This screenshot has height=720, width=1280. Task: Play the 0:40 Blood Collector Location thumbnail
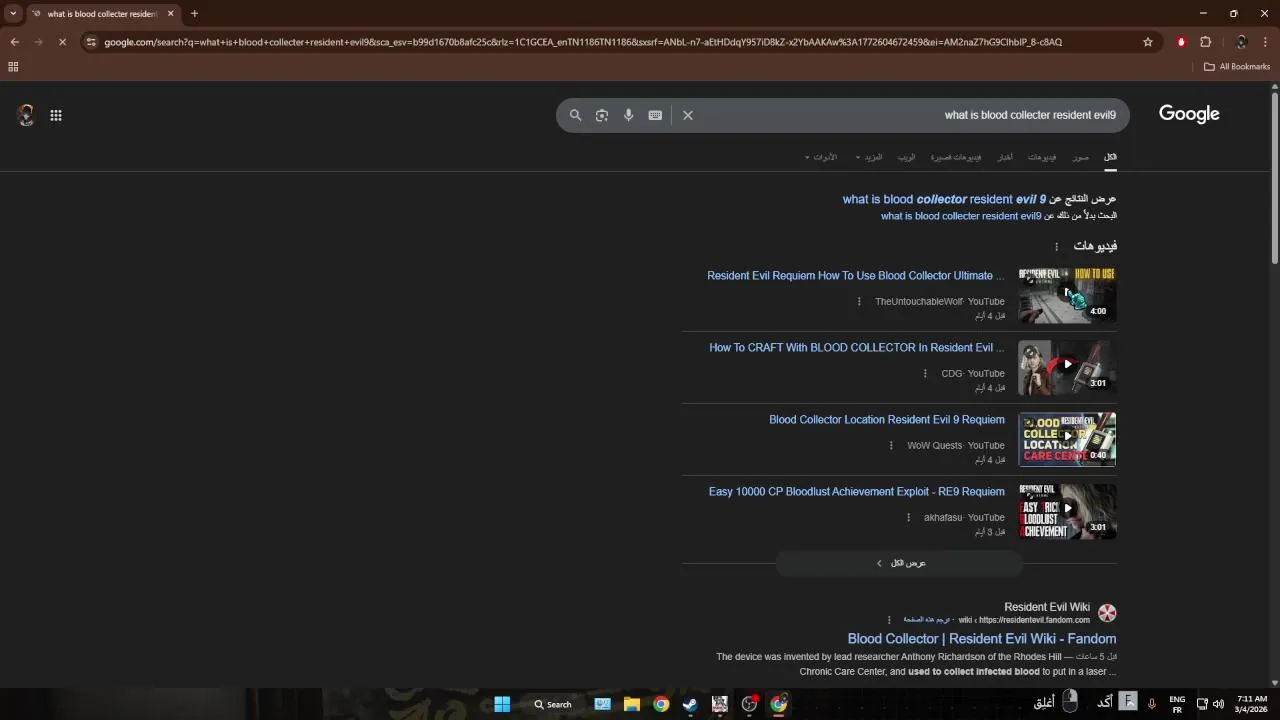(x=1067, y=439)
